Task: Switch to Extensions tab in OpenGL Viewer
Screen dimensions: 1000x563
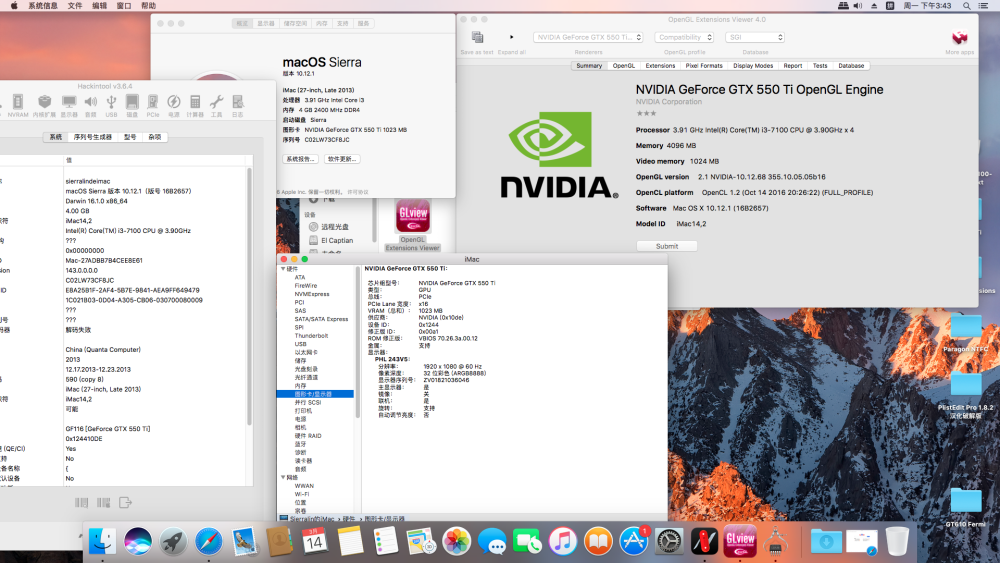Action: pos(660,66)
